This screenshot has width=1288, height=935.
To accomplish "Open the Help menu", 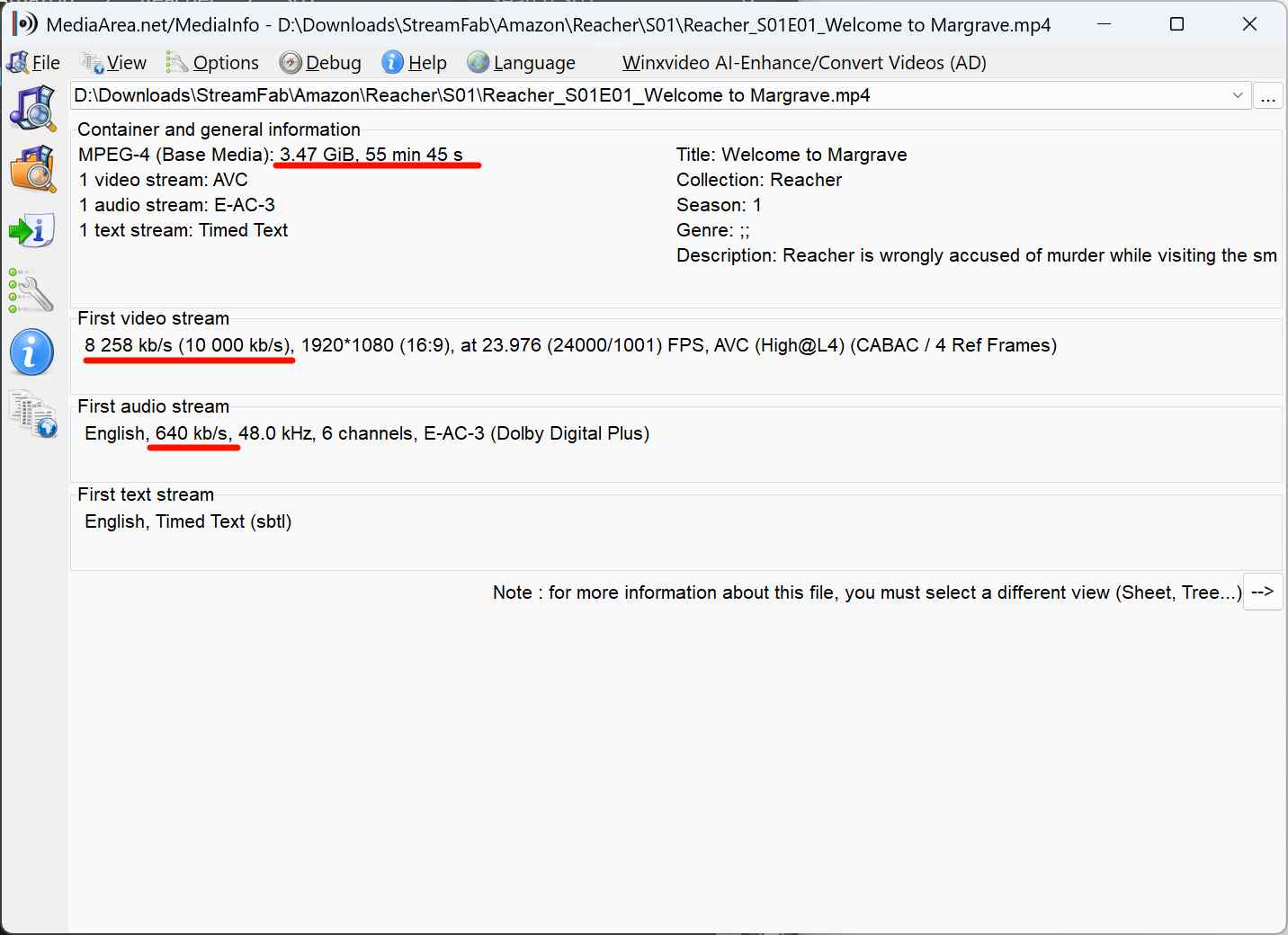I will point(415,63).
